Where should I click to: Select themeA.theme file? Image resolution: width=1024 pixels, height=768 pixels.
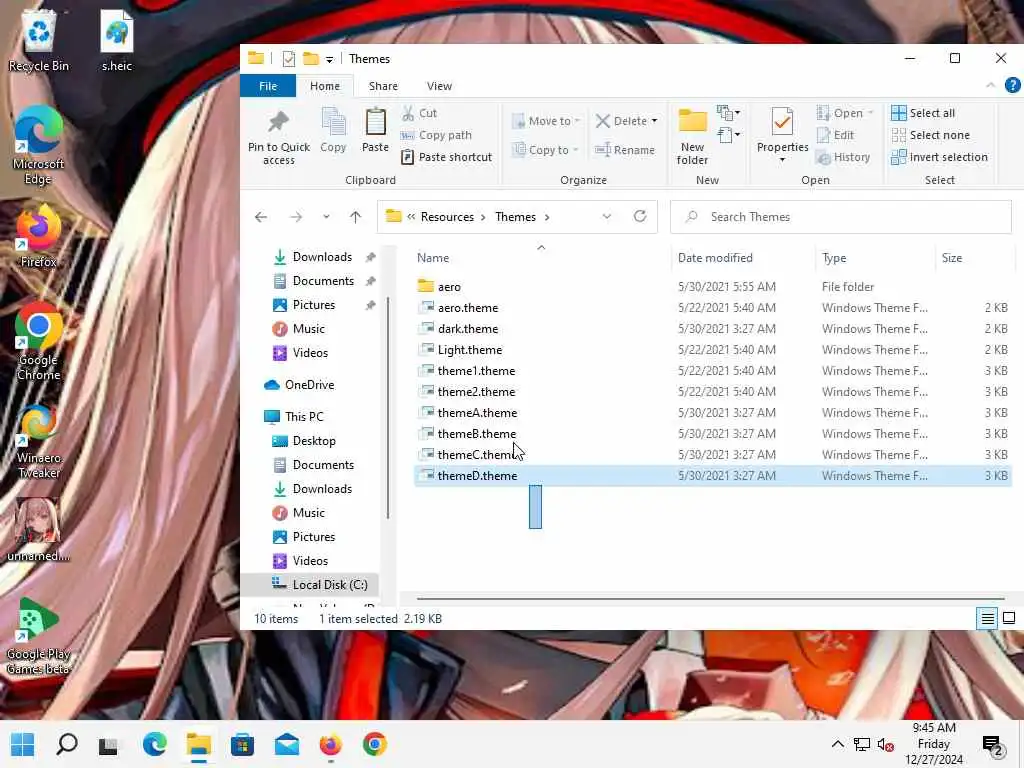pos(712,413)
